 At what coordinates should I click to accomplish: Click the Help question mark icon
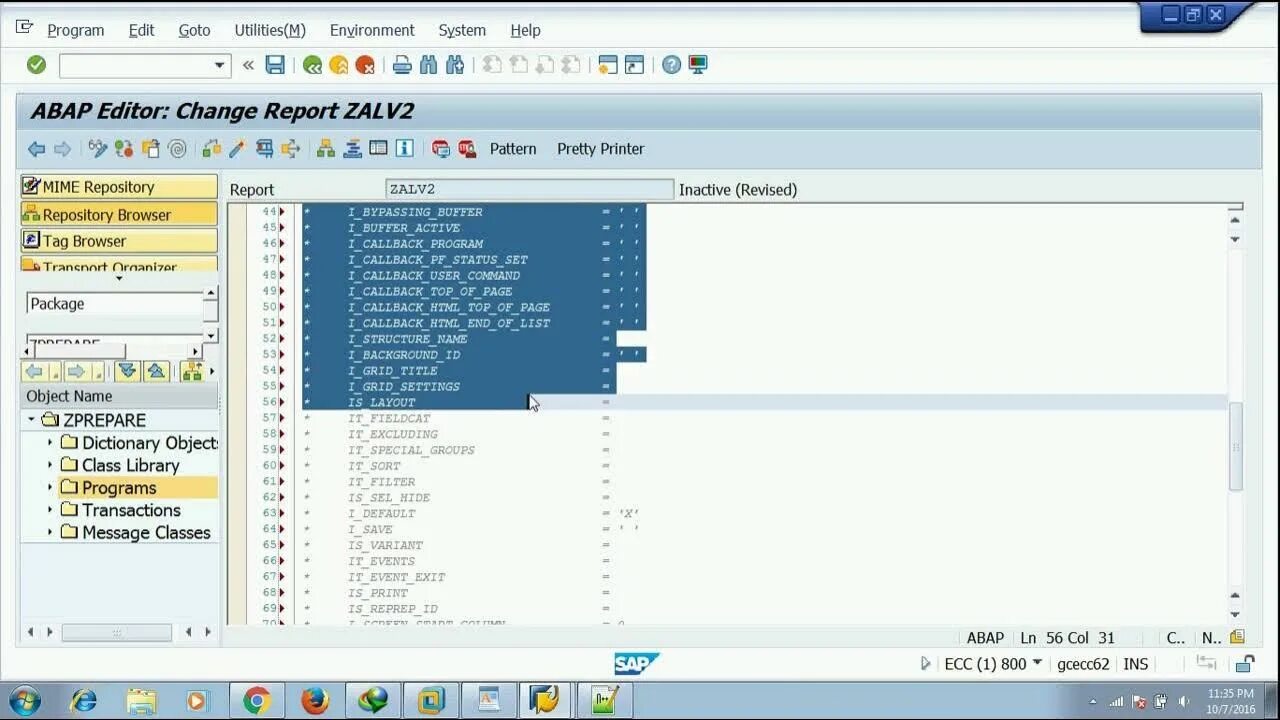(x=671, y=65)
